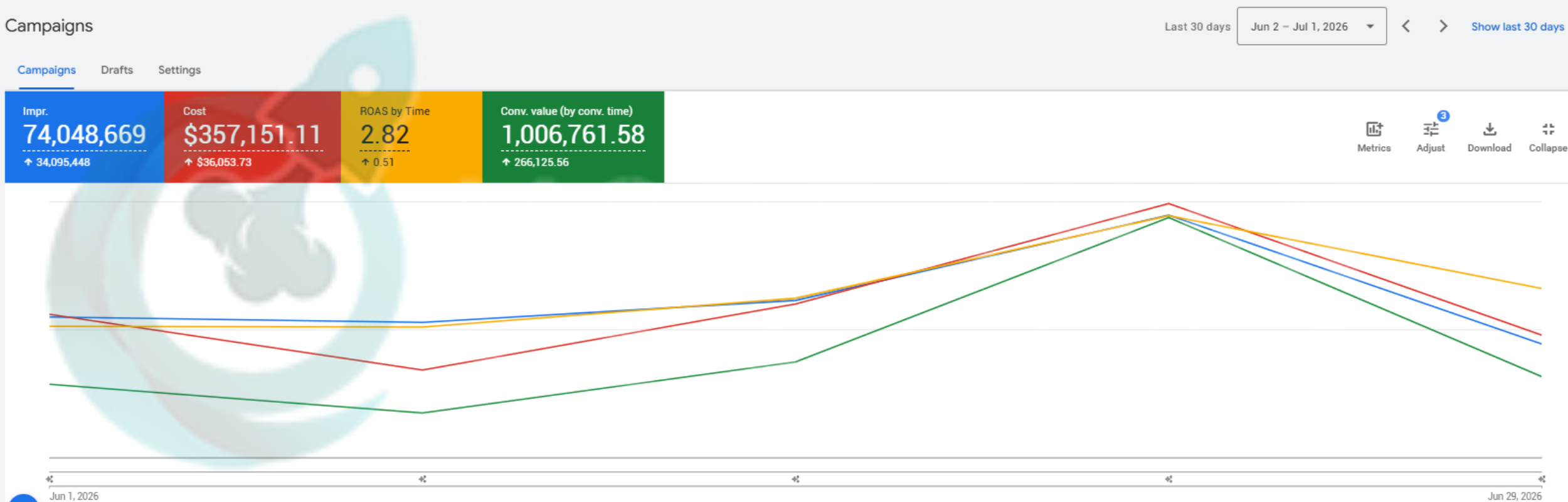Switch to the Settings tab
The height and width of the screenshot is (502, 1568).
click(179, 70)
